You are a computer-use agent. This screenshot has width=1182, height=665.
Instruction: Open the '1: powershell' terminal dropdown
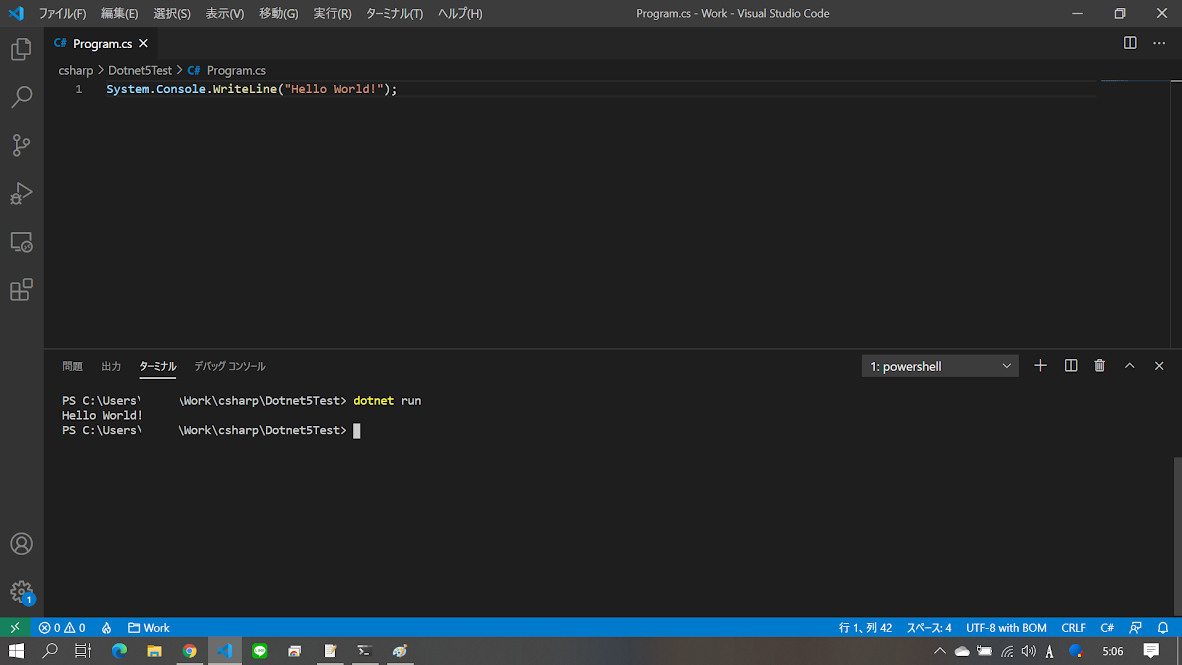[938, 365]
